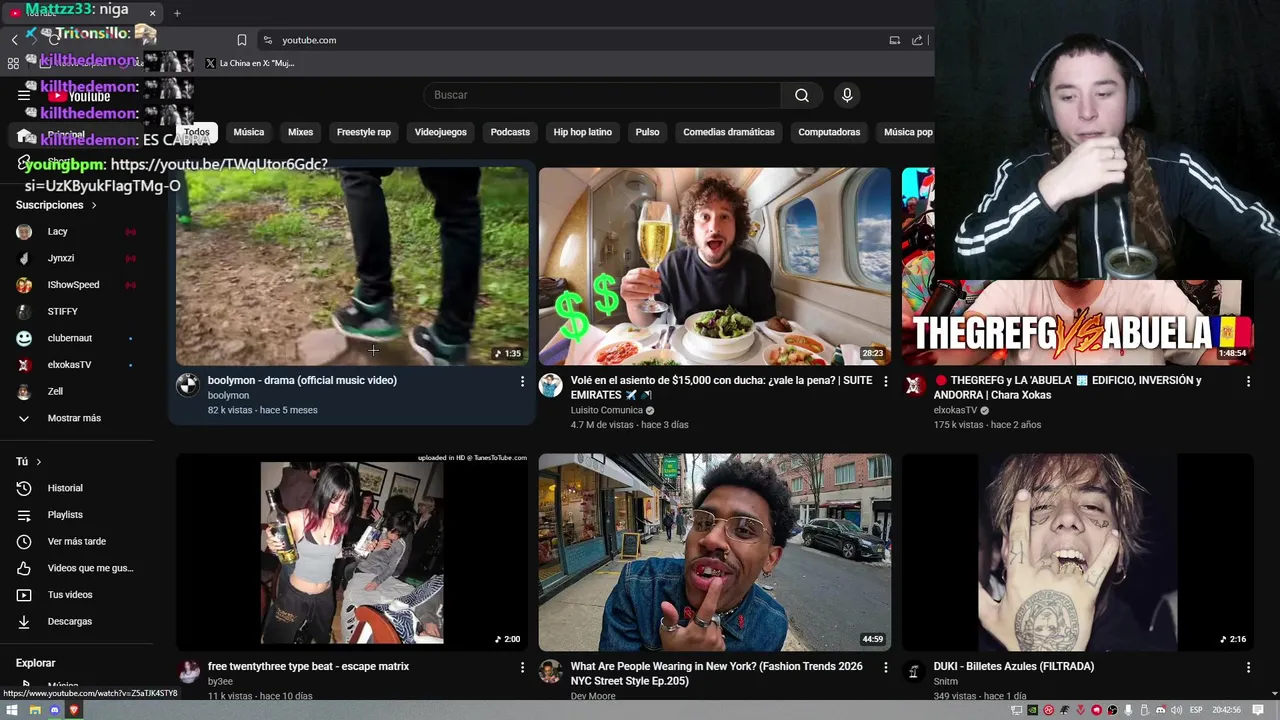Select the Freestyle rap filter chip
Viewport: 1280px width, 720px height.
(x=364, y=132)
